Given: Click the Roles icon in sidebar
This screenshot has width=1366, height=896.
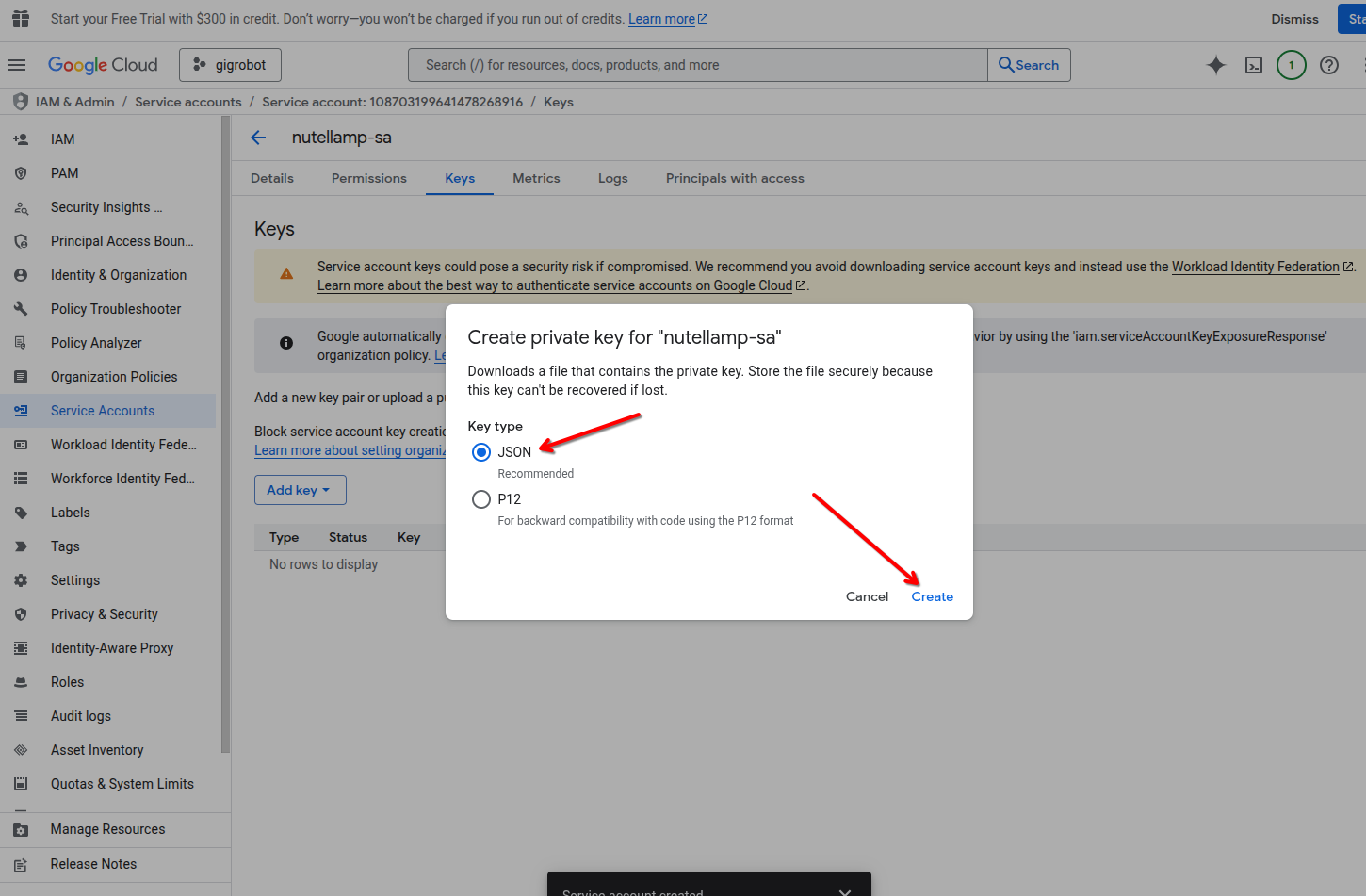Looking at the screenshot, I should pyautogui.click(x=21, y=682).
